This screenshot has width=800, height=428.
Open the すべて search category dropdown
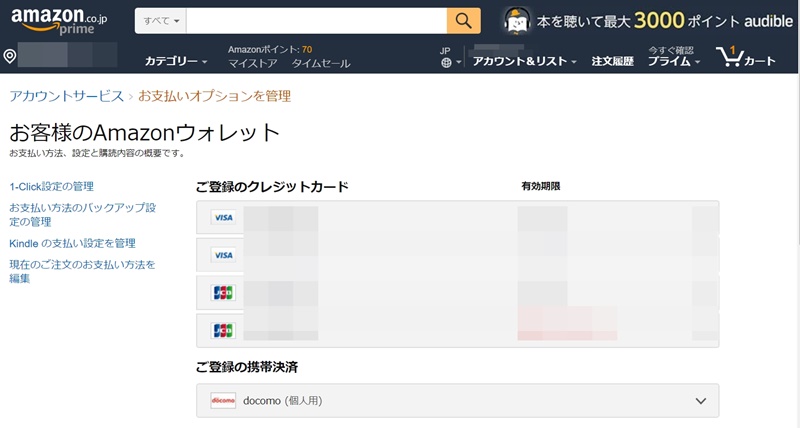click(160, 21)
